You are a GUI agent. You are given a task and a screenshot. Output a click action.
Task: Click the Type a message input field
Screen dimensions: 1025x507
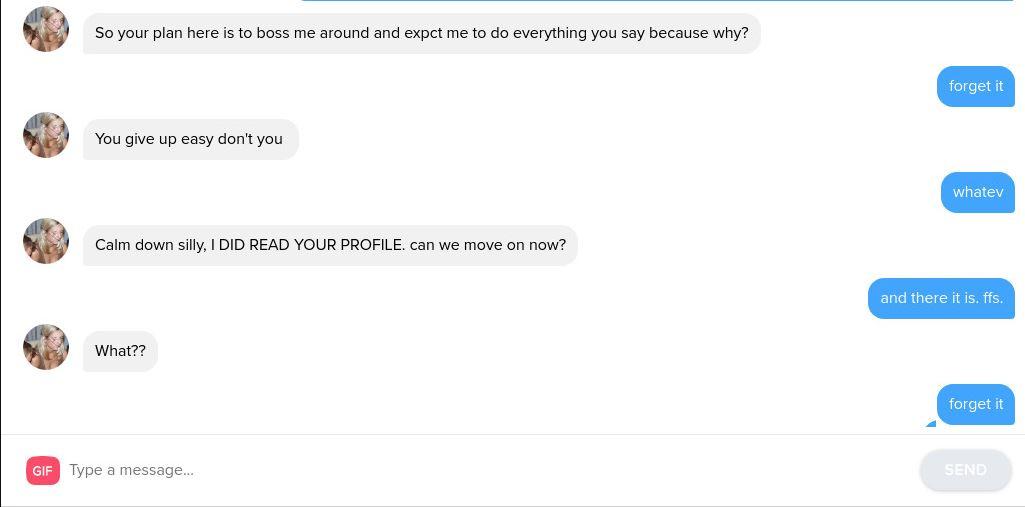click(x=490, y=470)
